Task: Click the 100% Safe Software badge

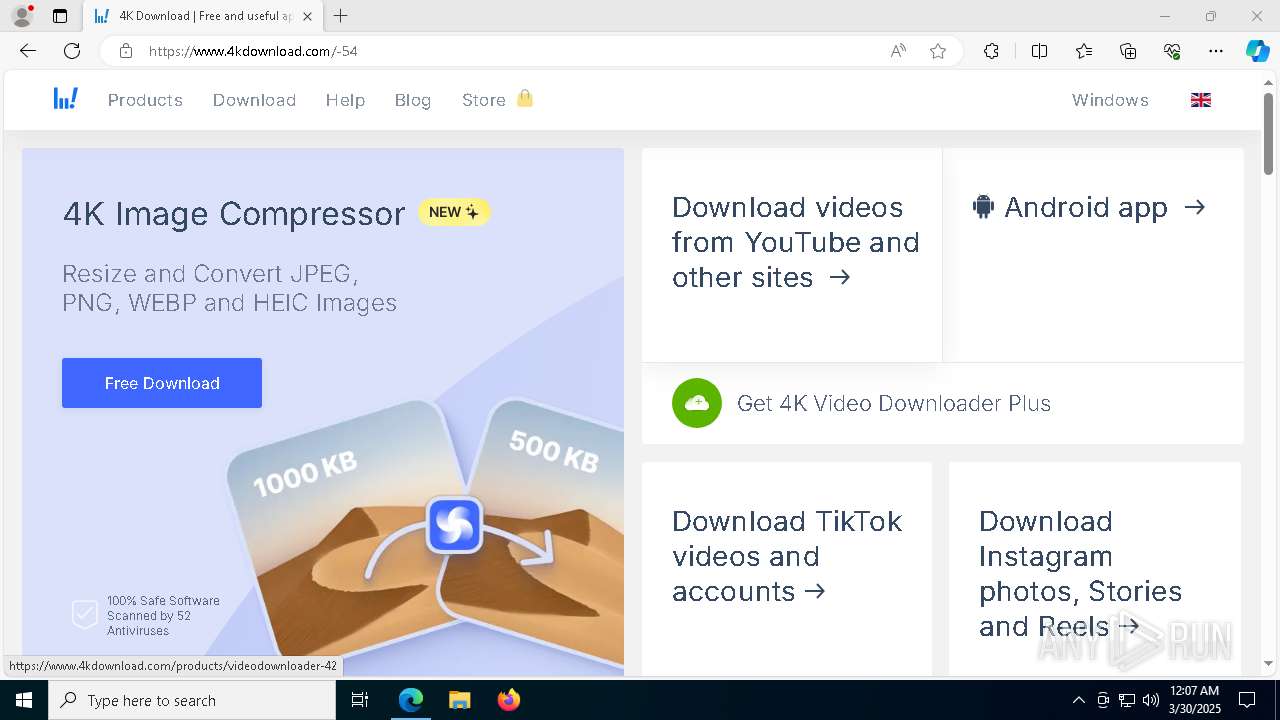Action: (146, 615)
